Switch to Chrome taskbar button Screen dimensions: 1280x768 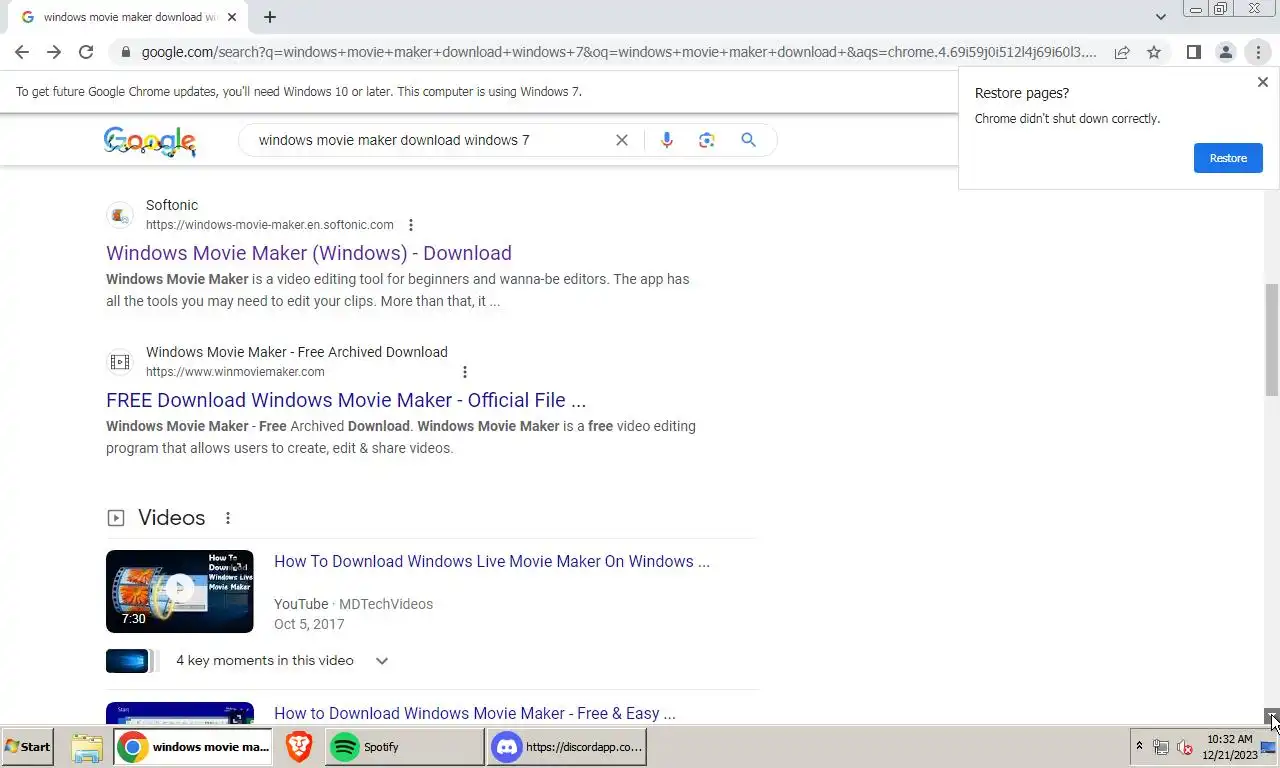coord(192,747)
